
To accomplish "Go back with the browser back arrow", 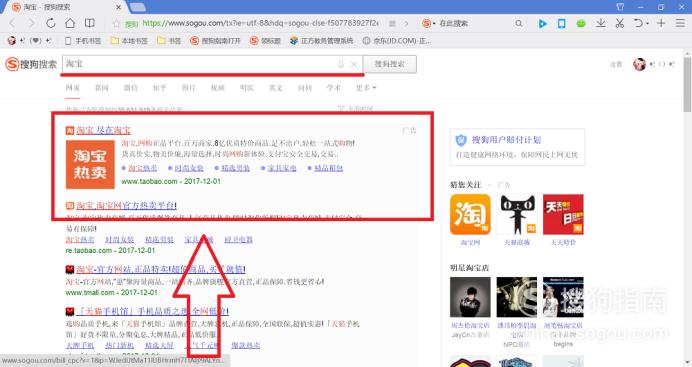I will click(12, 23).
